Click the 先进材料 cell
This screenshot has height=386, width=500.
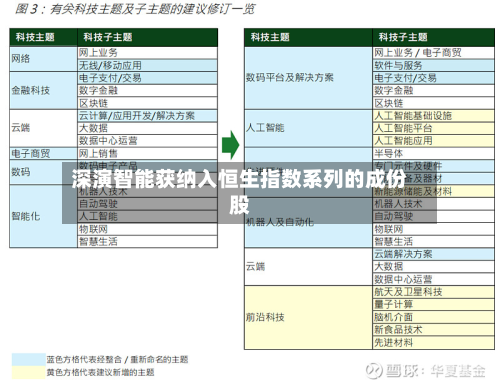(433, 342)
